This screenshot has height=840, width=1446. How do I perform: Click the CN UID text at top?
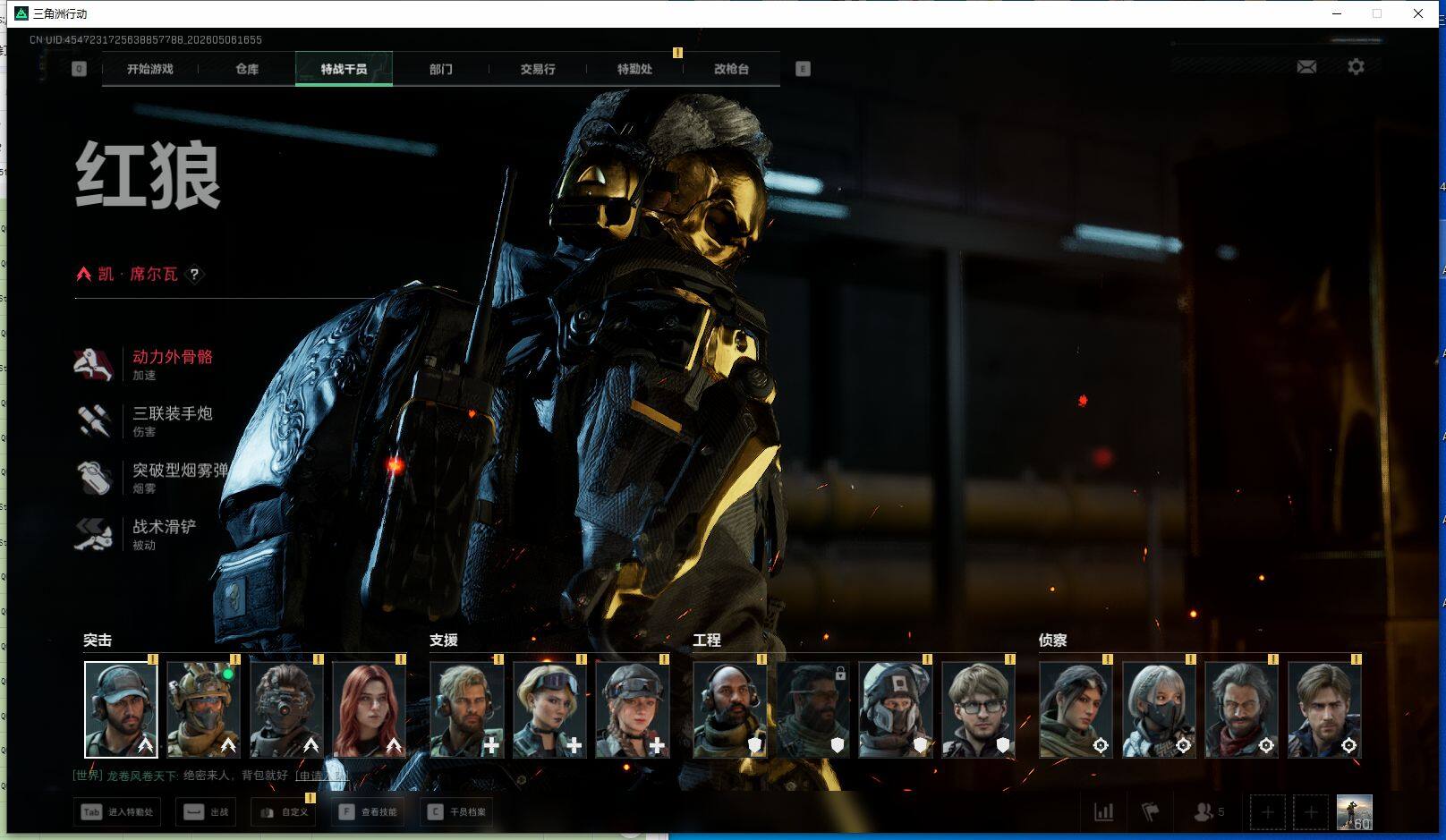146,40
